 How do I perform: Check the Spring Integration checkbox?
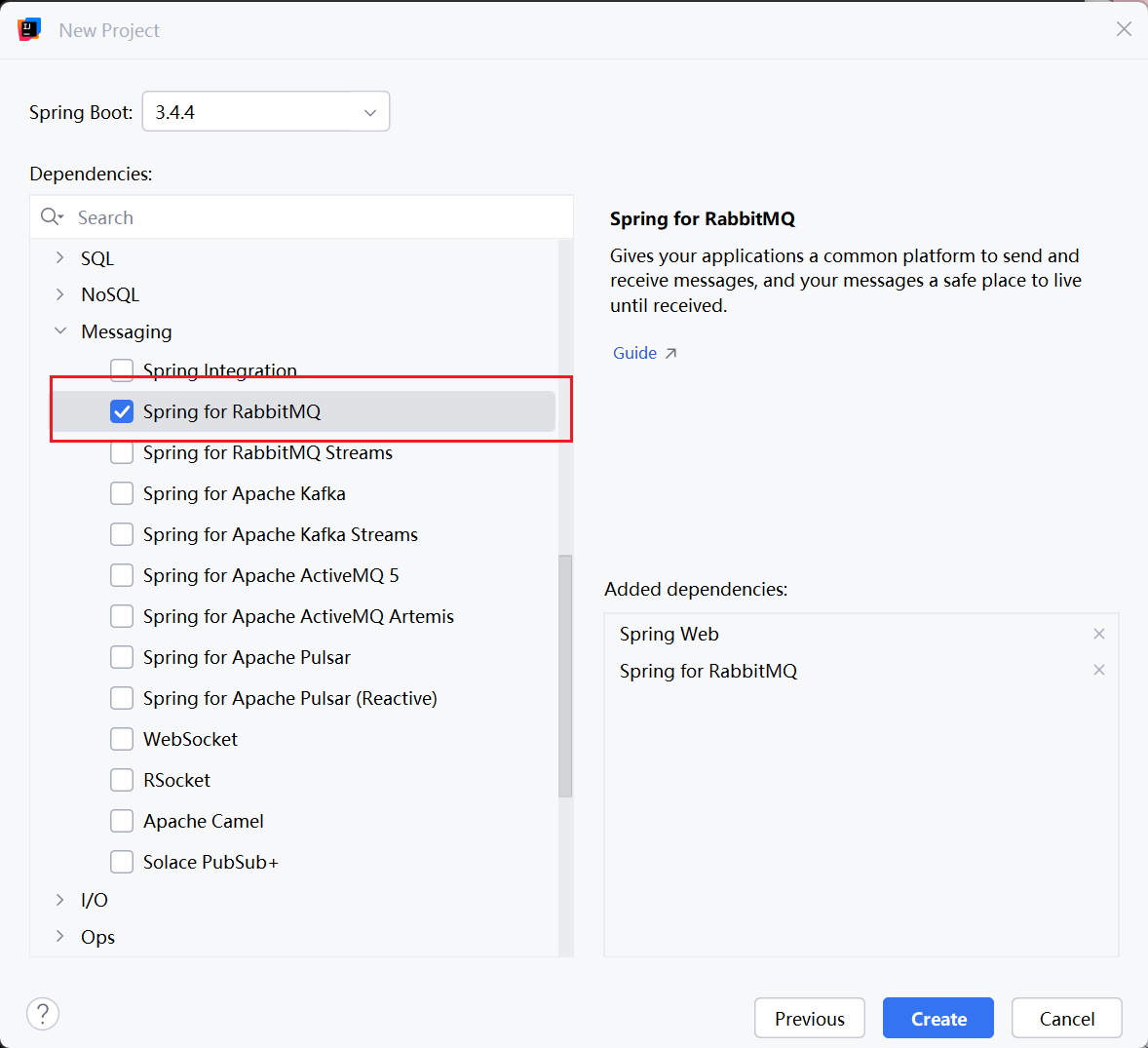pyautogui.click(x=122, y=369)
